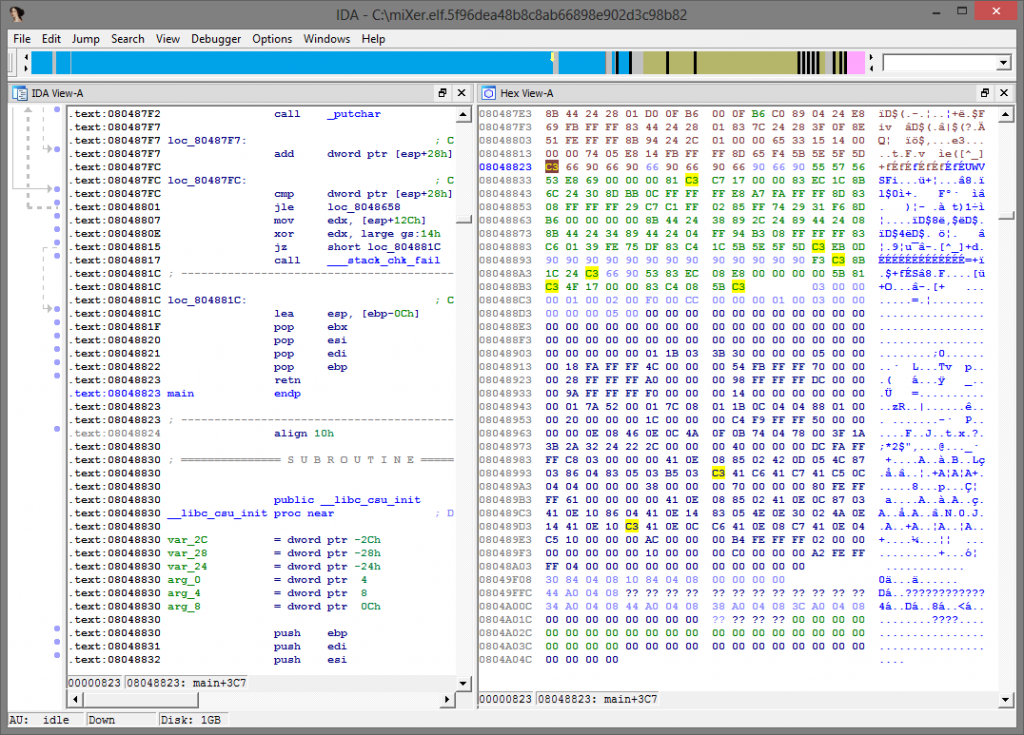
Task: Click the upper arrow left of the navigation band
Action: click(x=26, y=57)
